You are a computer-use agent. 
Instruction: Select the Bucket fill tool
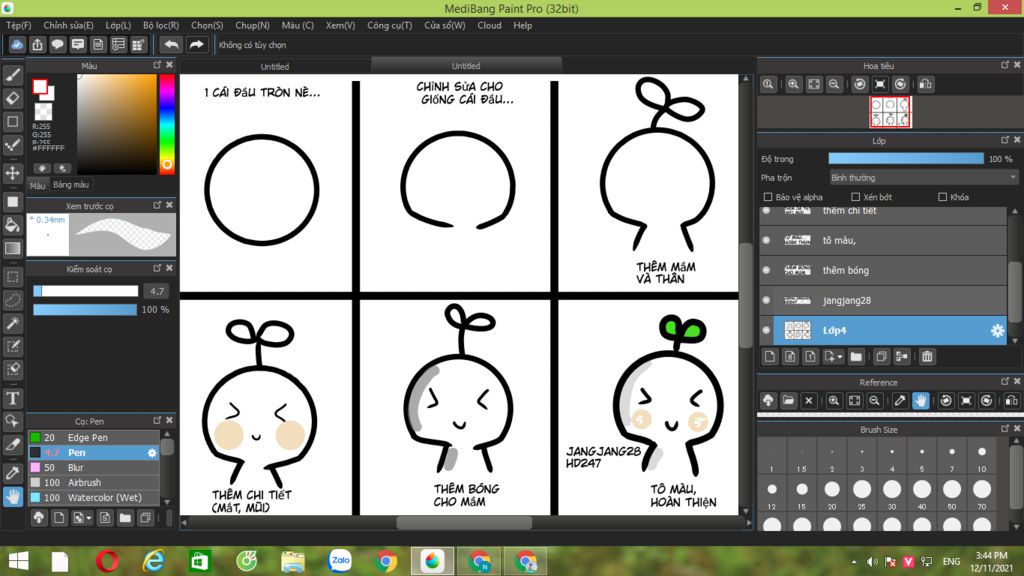point(12,225)
